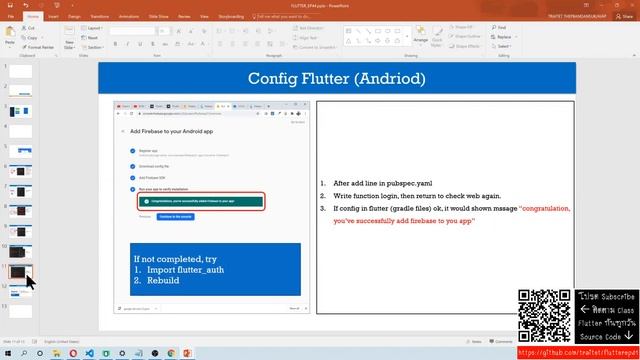The width and height of the screenshot is (640, 360).
Task: Toggle Italic formatting
Action: [x=127, y=44]
